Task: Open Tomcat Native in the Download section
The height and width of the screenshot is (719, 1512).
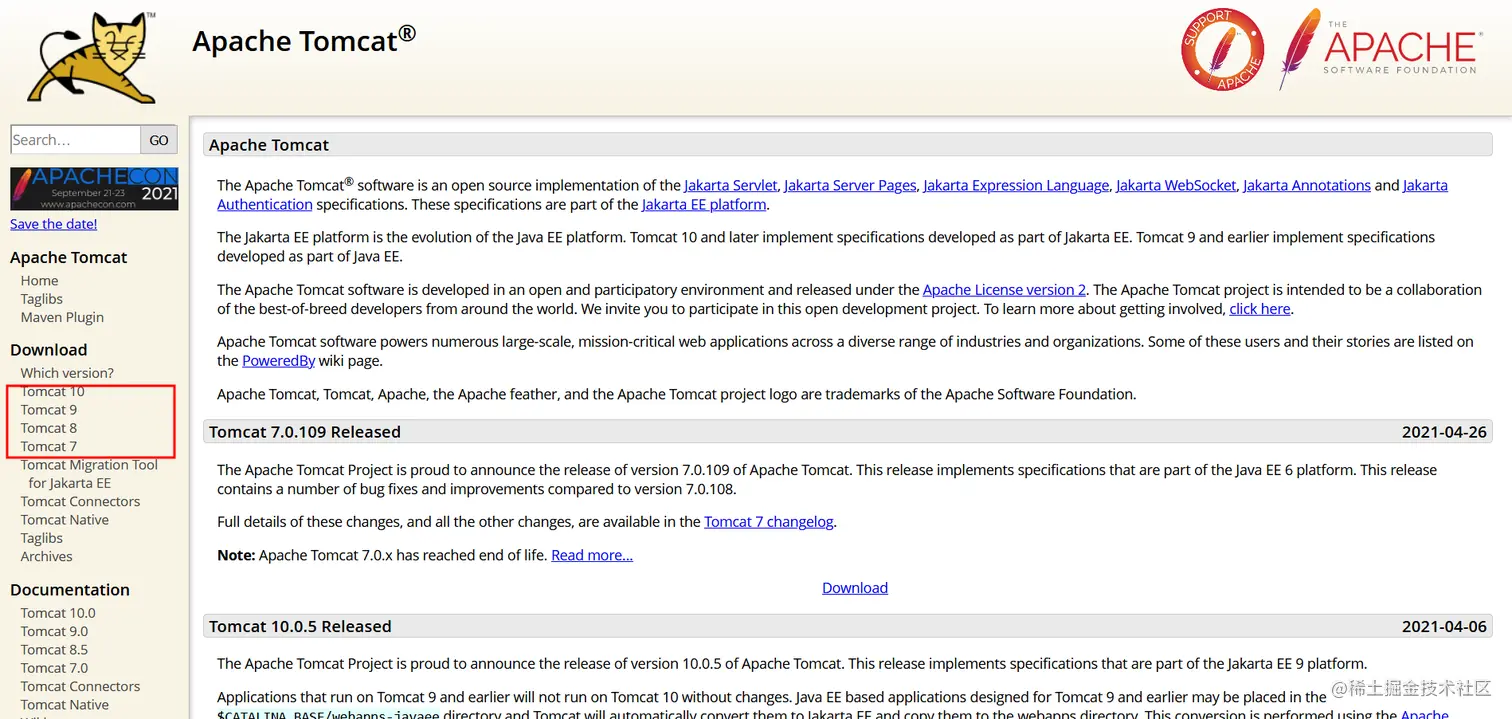Action: point(65,520)
